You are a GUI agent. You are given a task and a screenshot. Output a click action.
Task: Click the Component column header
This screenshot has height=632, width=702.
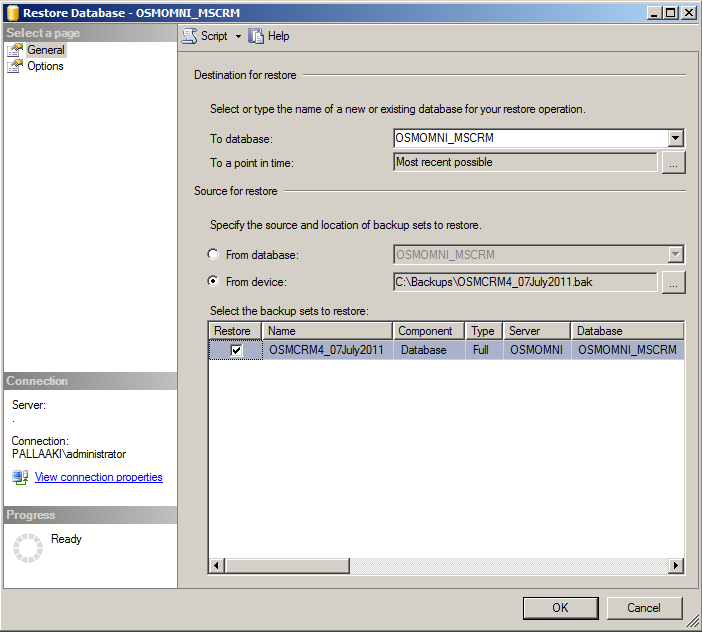click(x=425, y=331)
